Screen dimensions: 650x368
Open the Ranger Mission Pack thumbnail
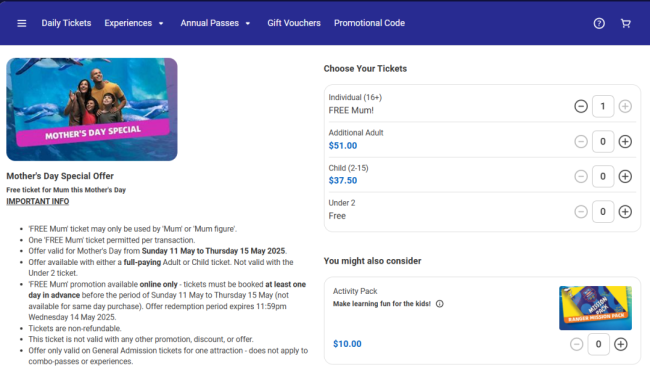click(x=595, y=308)
